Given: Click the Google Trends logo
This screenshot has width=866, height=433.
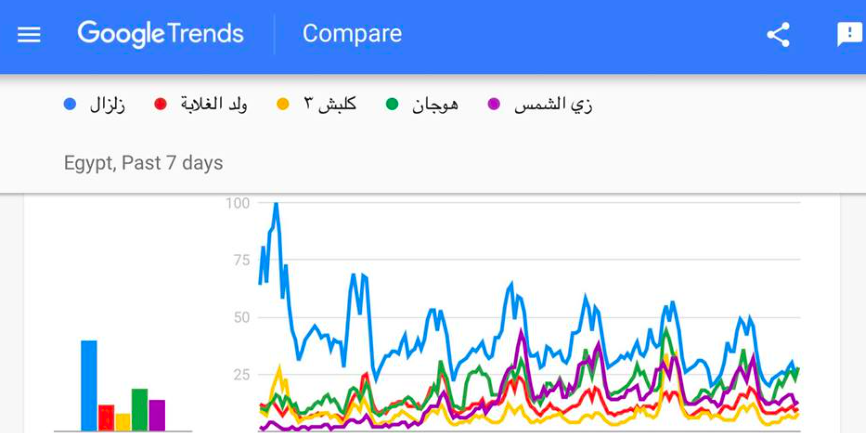Looking at the screenshot, I should (160, 34).
